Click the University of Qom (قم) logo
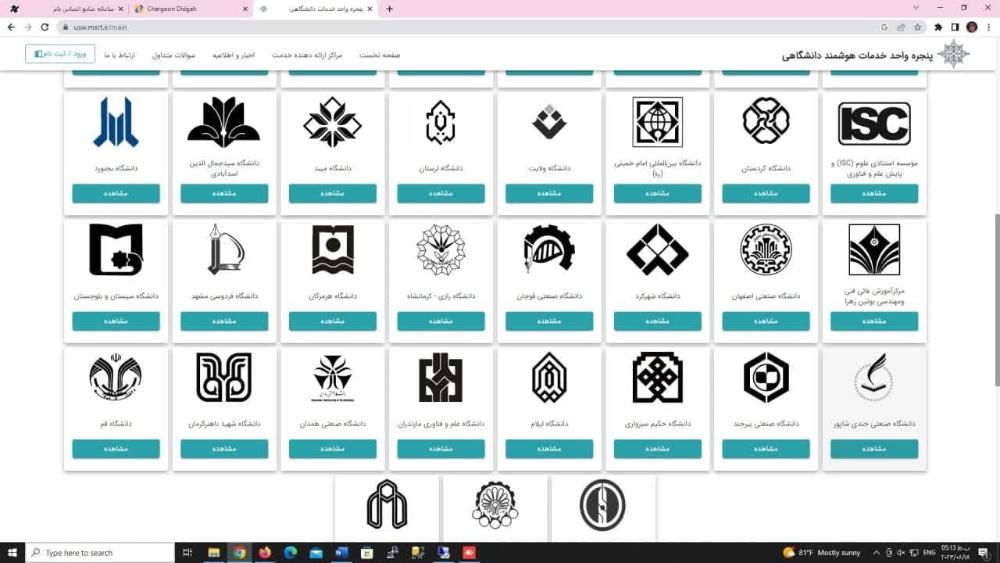 [x=116, y=377]
